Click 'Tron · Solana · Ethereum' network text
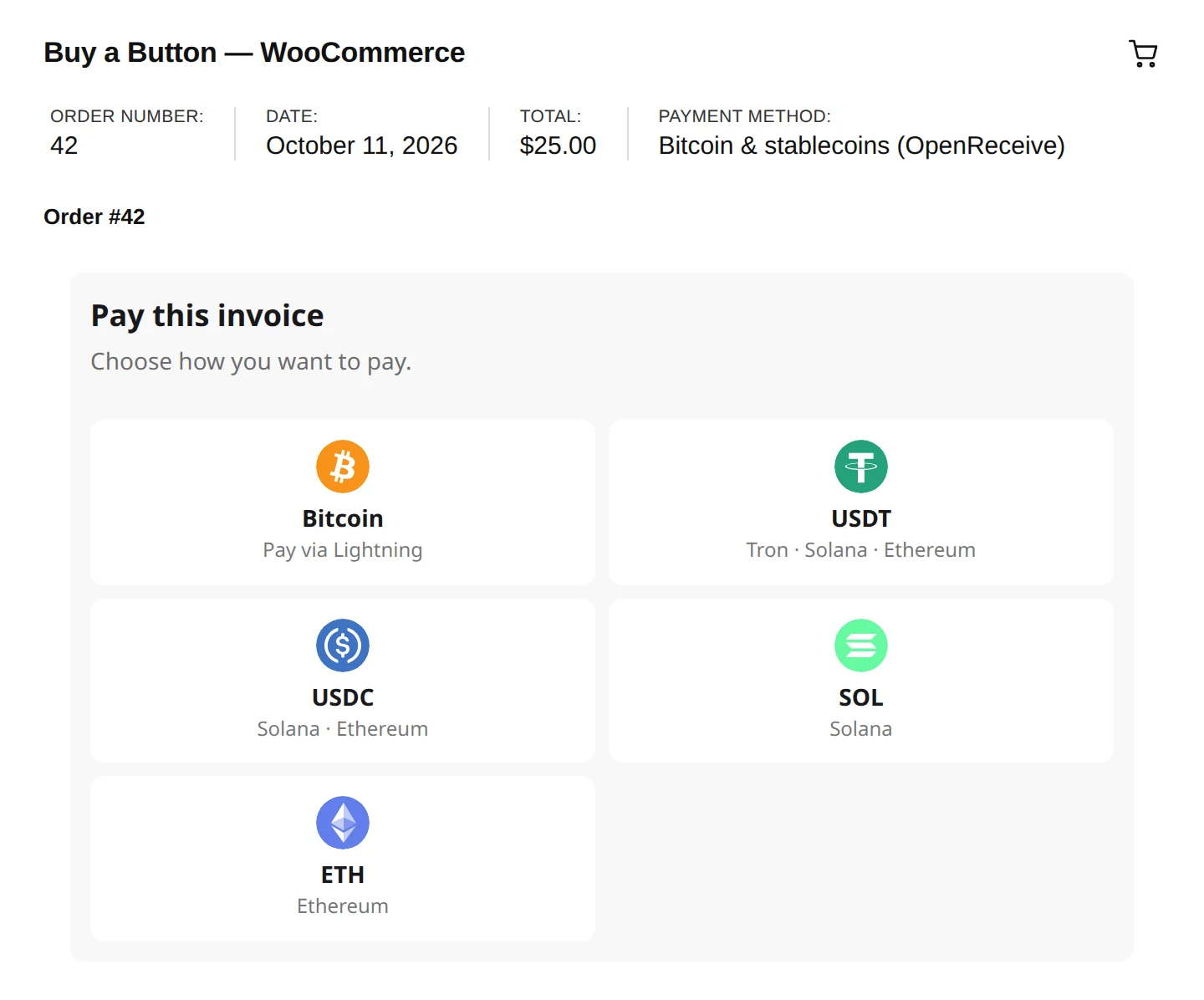 pos(861,550)
